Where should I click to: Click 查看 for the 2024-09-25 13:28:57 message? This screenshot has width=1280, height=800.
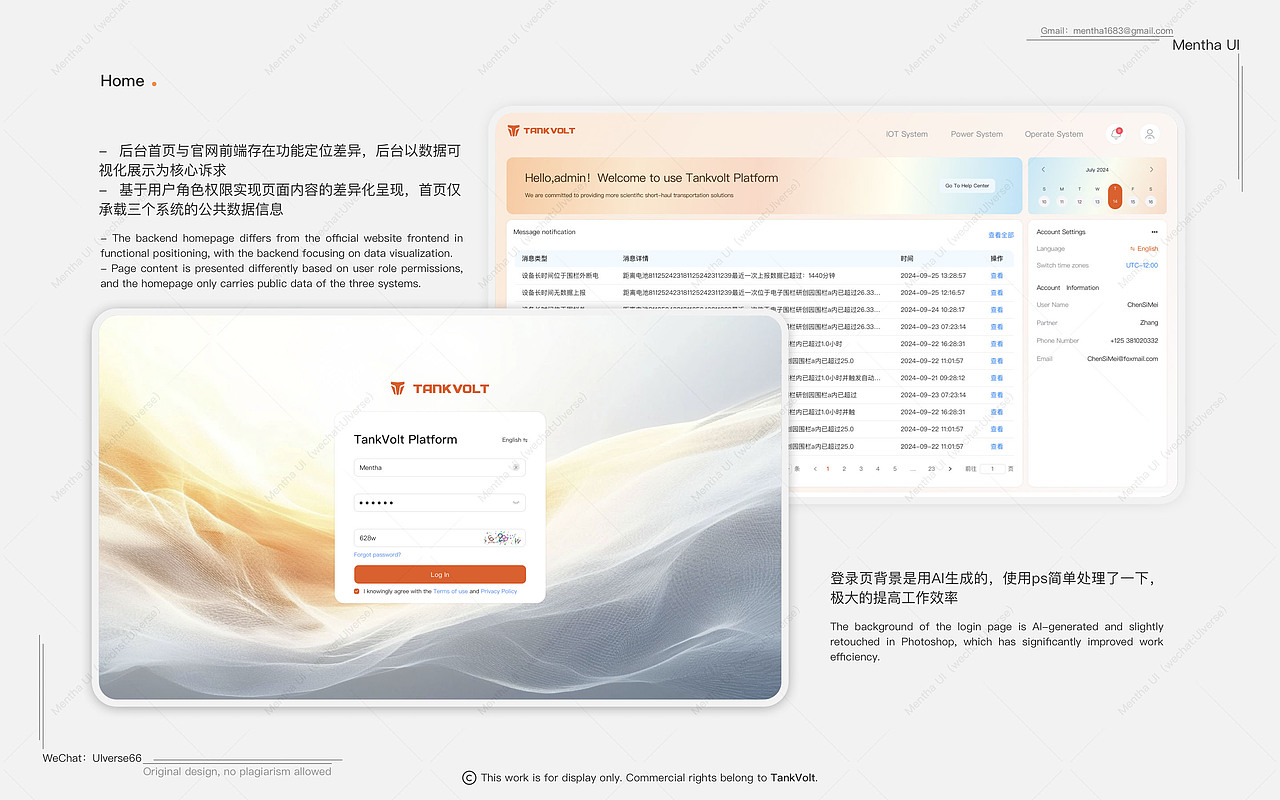click(996, 276)
